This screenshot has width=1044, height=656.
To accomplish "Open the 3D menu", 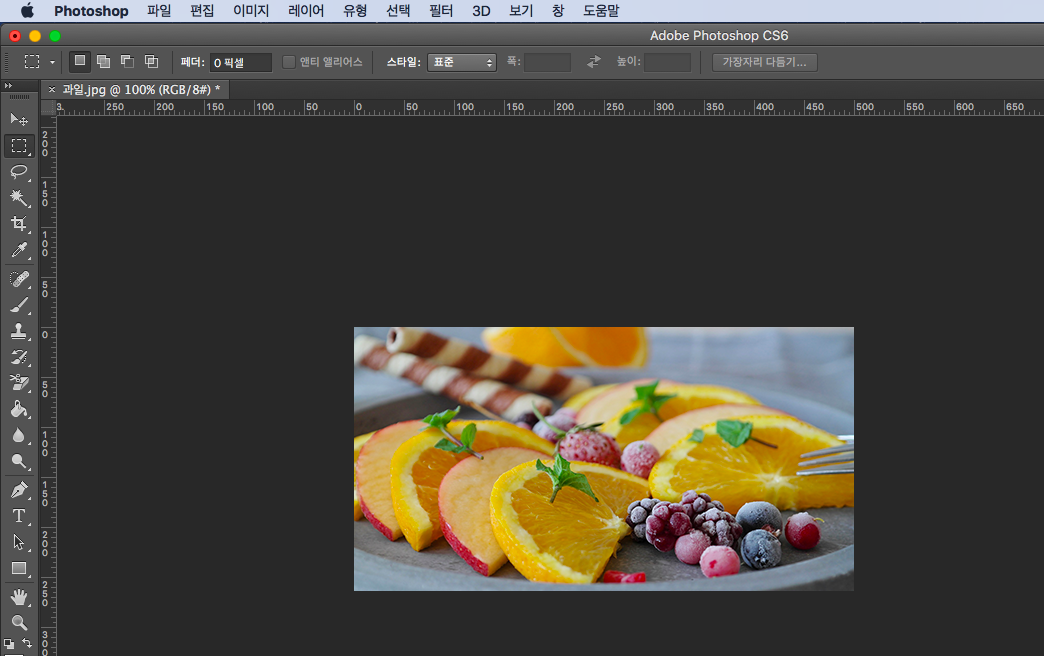I will 481,11.
